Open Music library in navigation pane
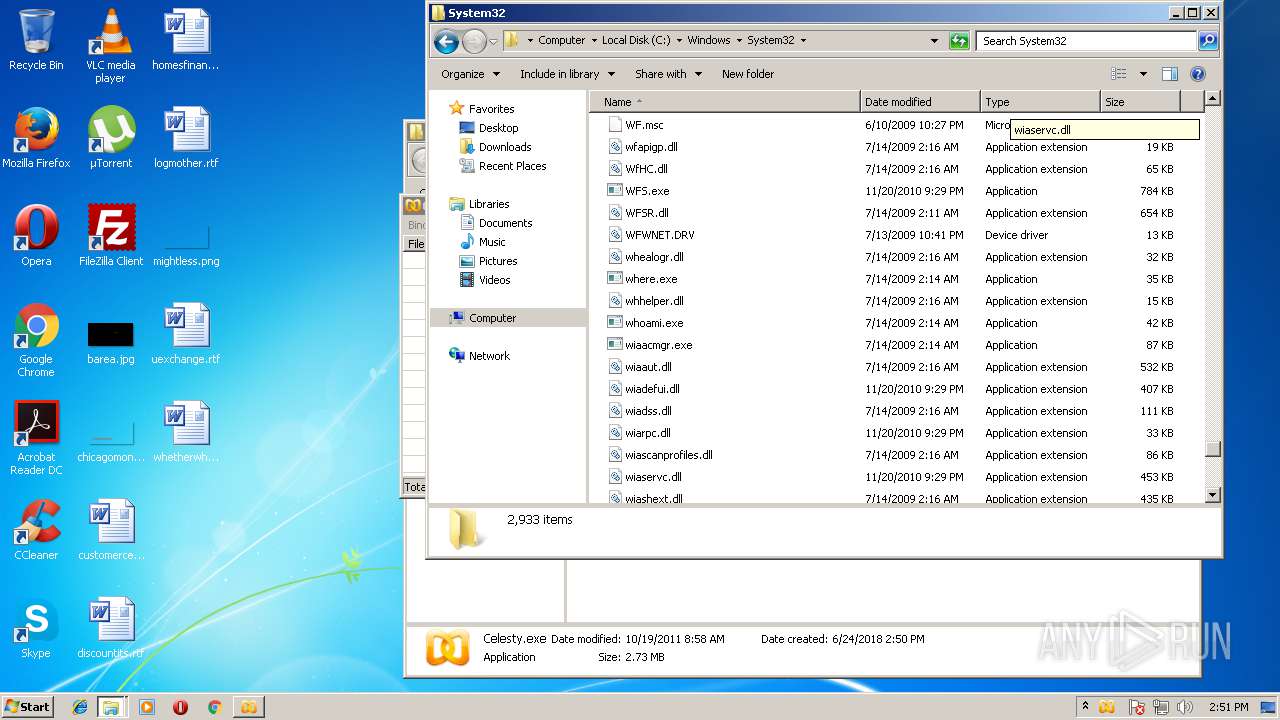Image resolution: width=1280 pixels, height=720 pixels. pyautogui.click(x=492, y=242)
